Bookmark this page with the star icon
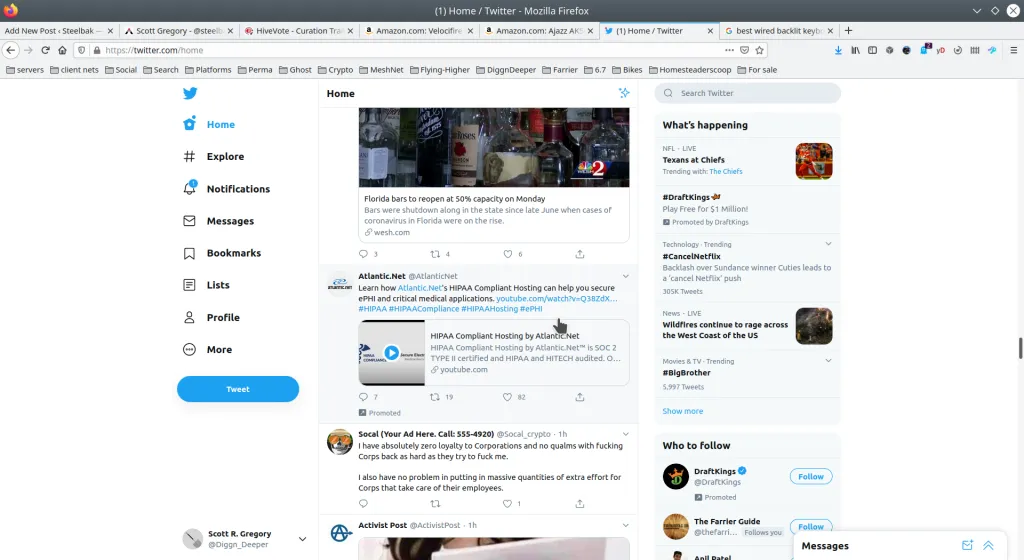This screenshot has width=1024, height=560. 760,50
